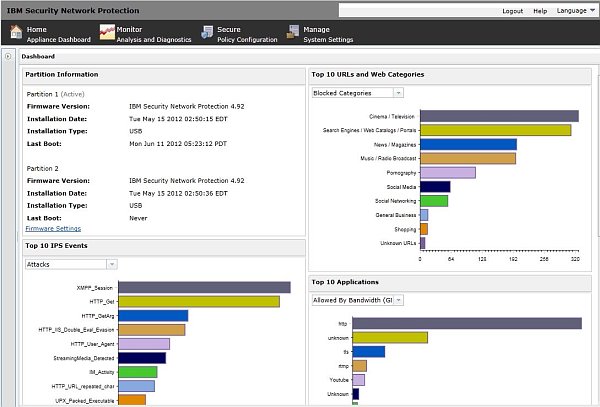This screenshot has height=407, width=600.
Task: Open the Firmware Settings link
Action: tap(53, 228)
